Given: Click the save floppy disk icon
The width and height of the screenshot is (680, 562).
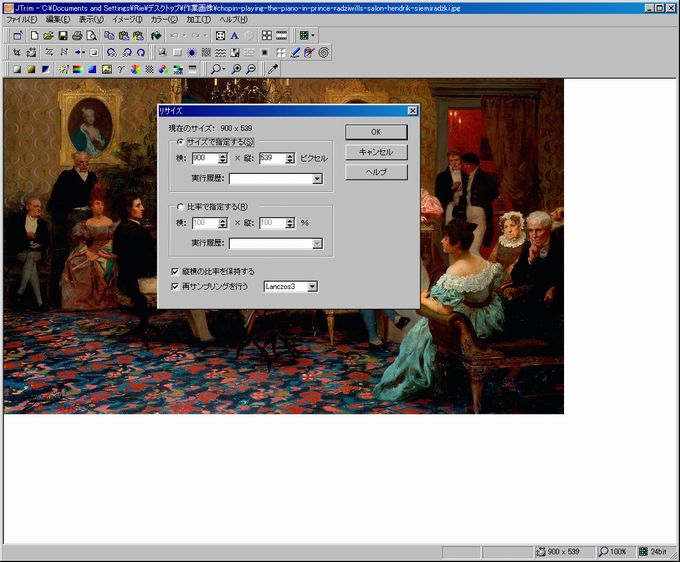Looking at the screenshot, I should point(63,36).
